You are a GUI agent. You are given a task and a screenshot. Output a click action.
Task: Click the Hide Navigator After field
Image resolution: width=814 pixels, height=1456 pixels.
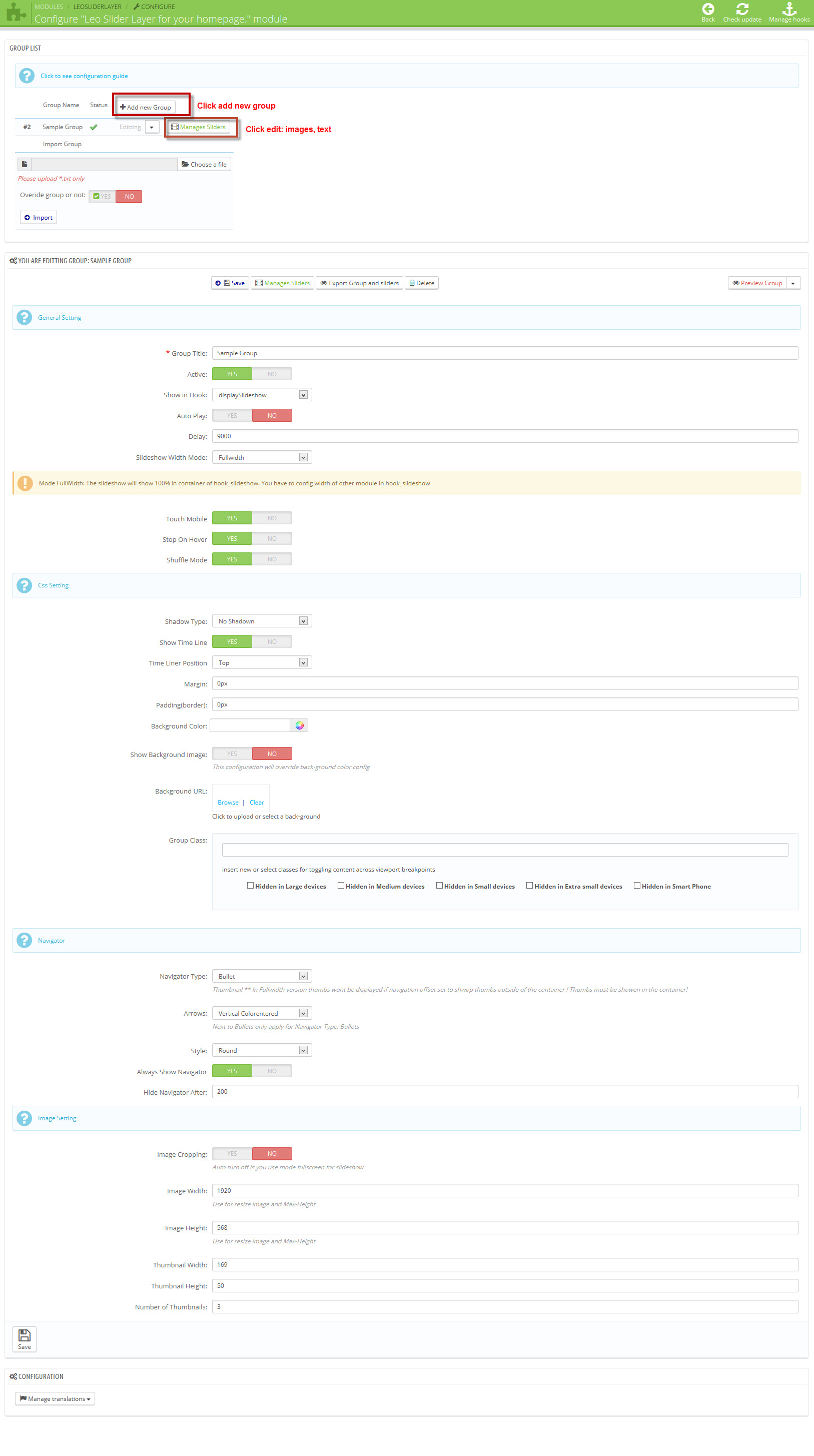505,1091
